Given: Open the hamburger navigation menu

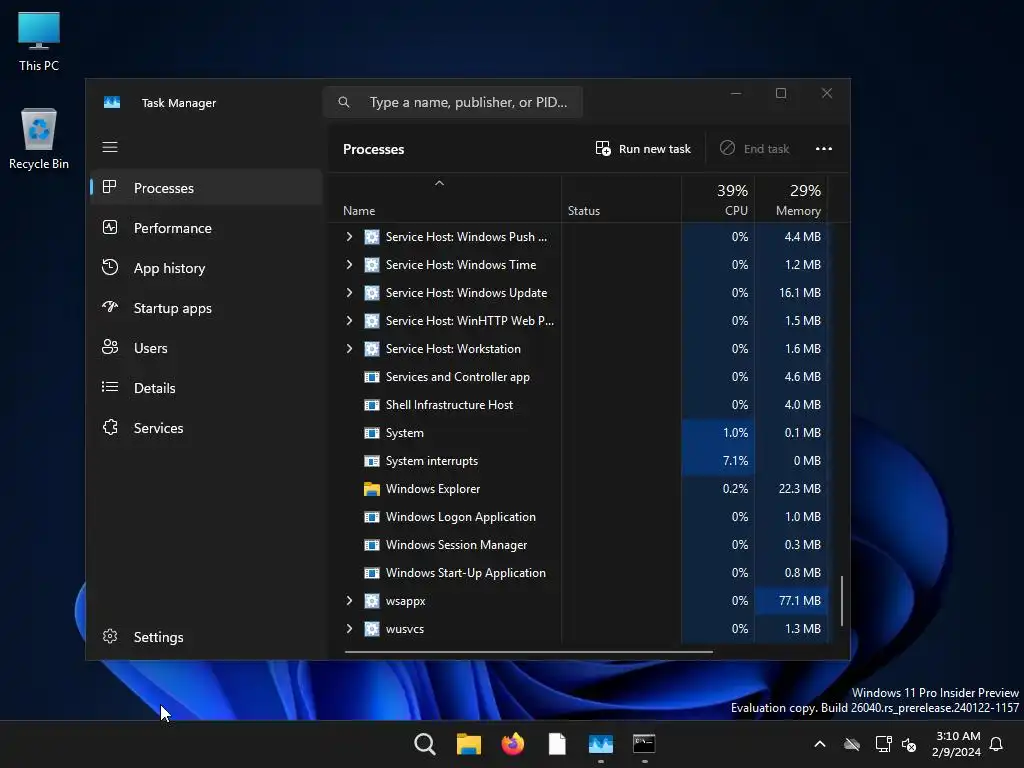Looking at the screenshot, I should click(110, 147).
